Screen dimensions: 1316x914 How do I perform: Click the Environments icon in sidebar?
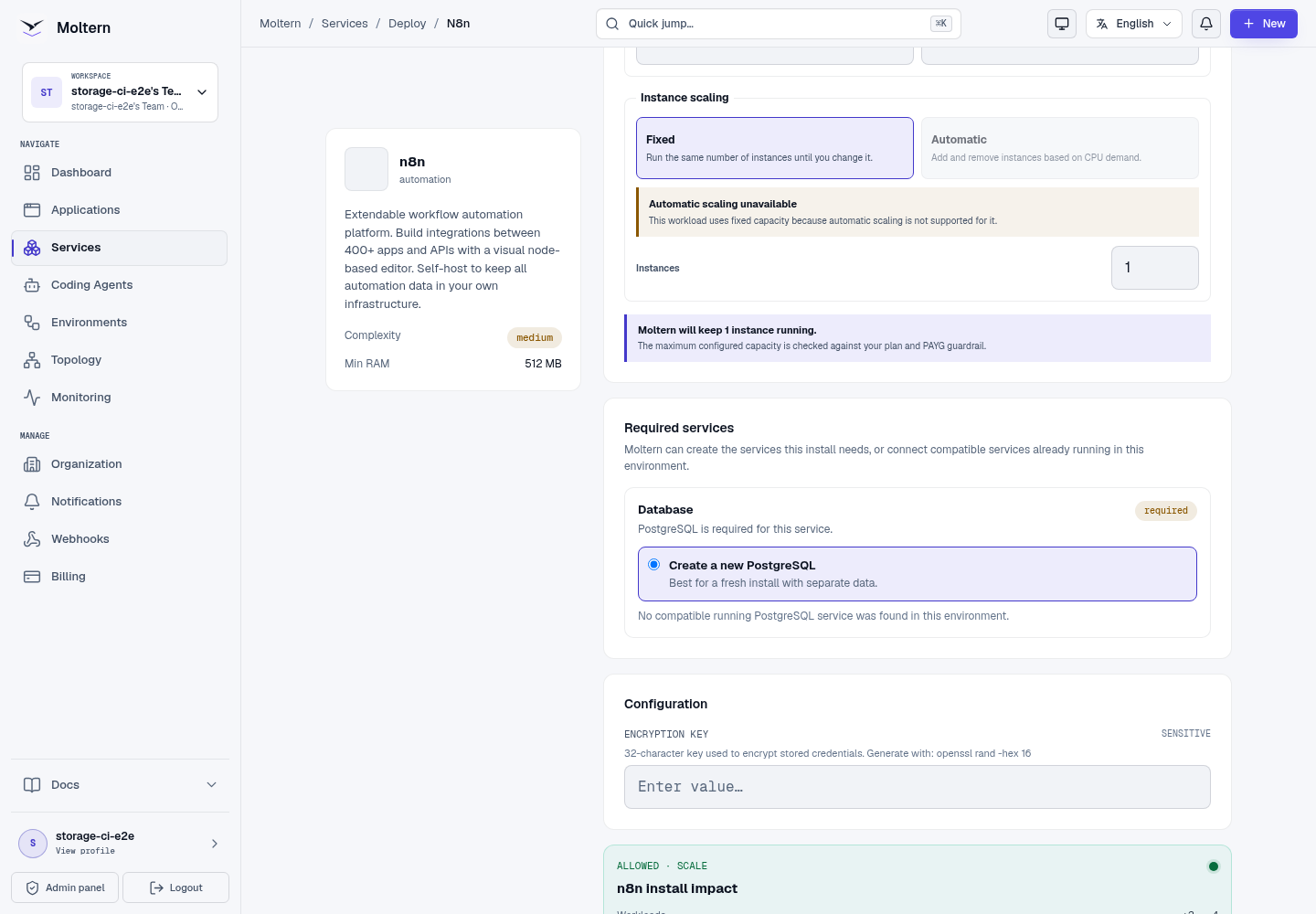pos(32,323)
